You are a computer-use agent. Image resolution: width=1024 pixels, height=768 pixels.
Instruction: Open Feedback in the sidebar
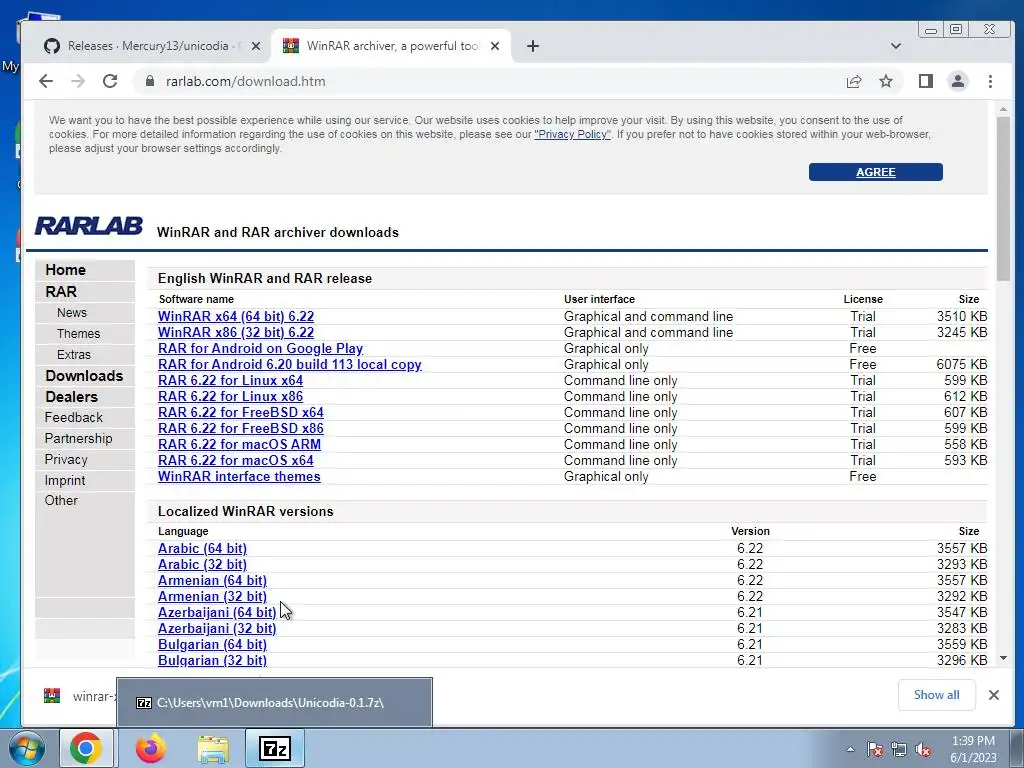74,417
